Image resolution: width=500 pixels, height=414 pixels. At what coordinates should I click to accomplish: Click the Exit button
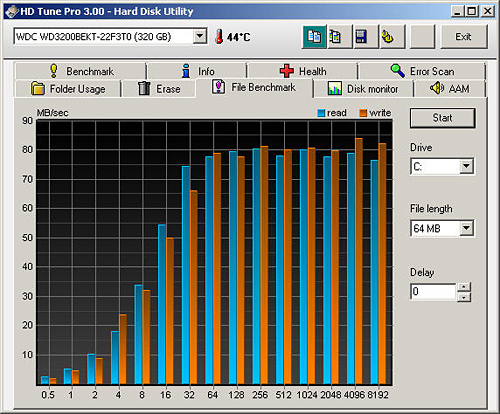(464, 37)
